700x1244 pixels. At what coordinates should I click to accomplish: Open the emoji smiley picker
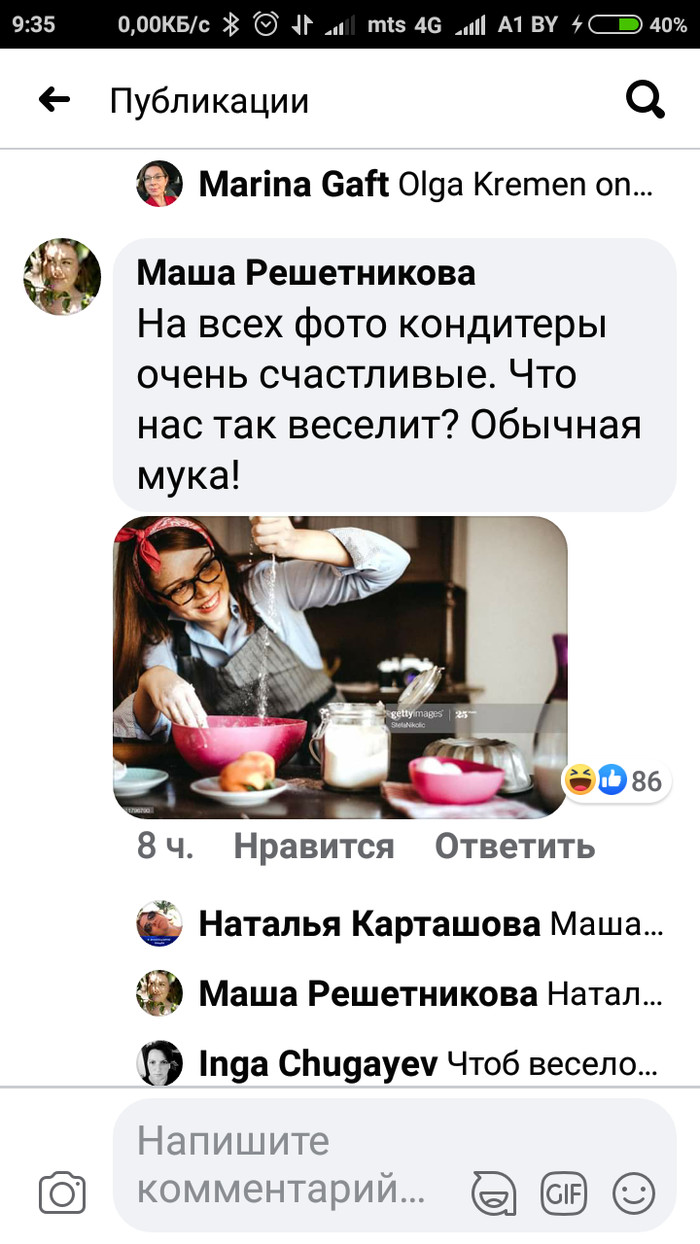[633, 1193]
